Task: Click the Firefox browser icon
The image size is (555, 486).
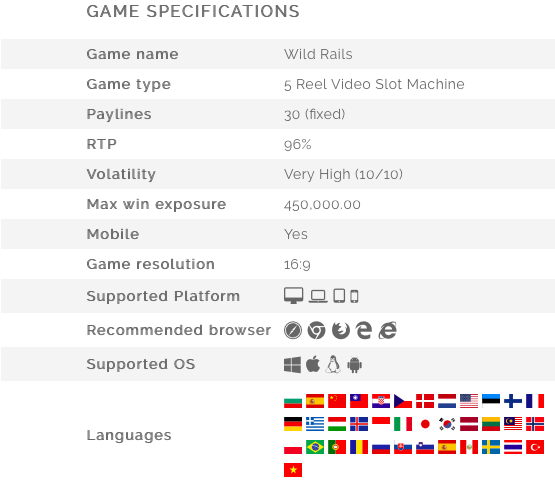Action: 341,330
